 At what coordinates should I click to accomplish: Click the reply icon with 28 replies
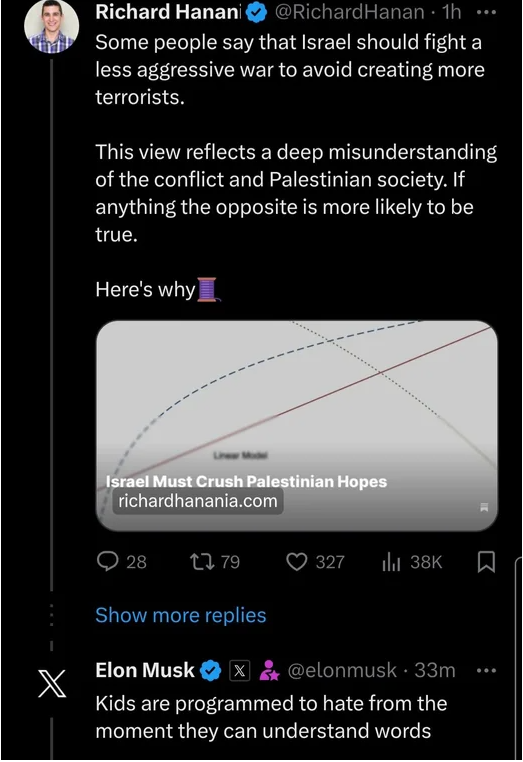pos(108,562)
